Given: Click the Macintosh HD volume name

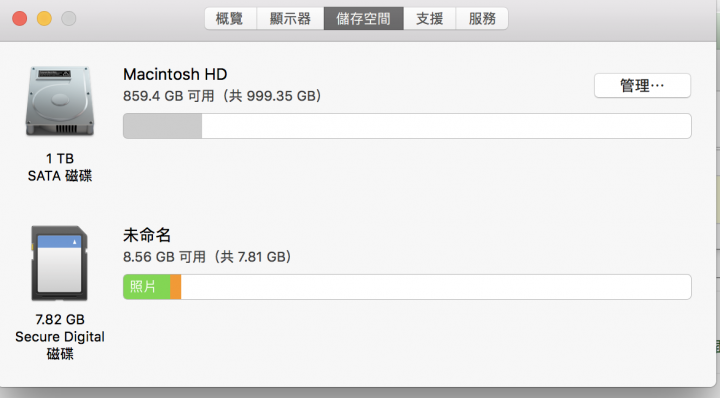Looking at the screenshot, I should (x=175, y=74).
